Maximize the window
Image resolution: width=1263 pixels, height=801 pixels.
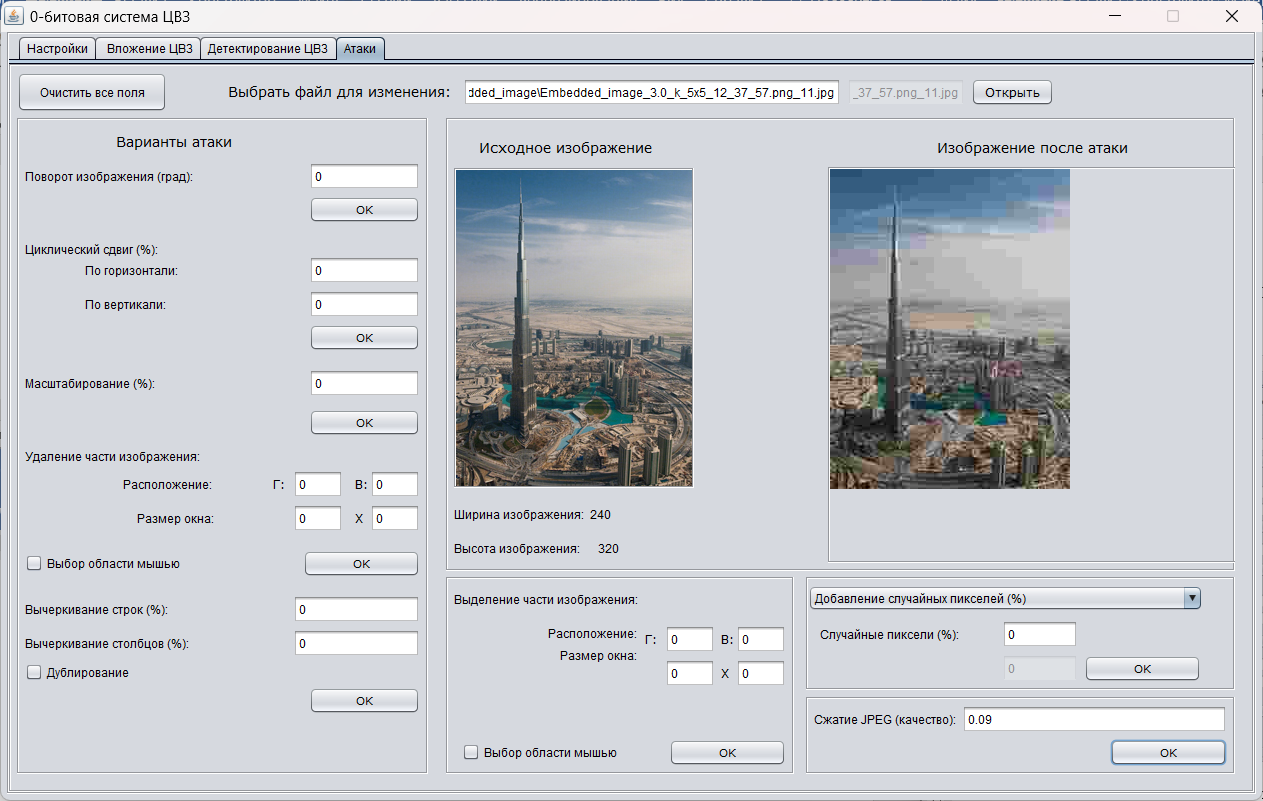(x=1173, y=16)
